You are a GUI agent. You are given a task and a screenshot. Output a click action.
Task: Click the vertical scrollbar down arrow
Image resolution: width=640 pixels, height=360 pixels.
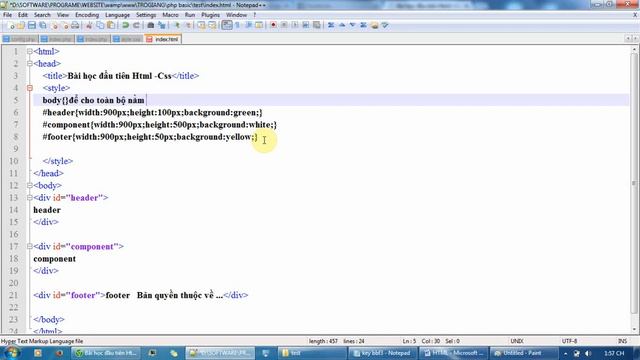(x=634, y=330)
